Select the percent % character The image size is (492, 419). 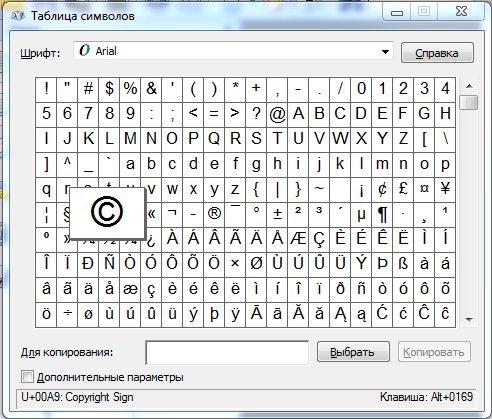(130, 89)
